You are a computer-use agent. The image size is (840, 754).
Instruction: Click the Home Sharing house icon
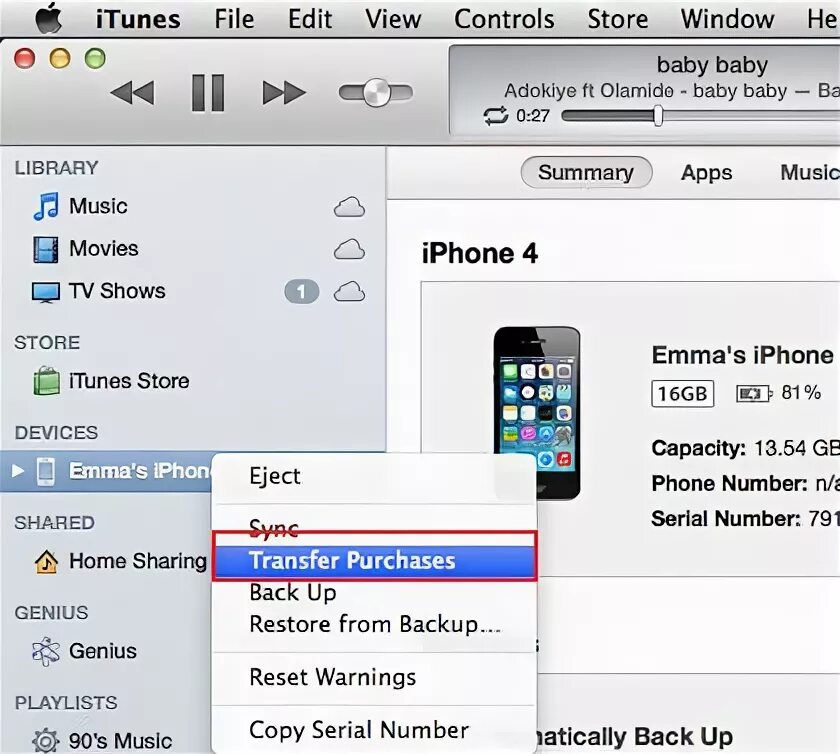(x=47, y=562)
